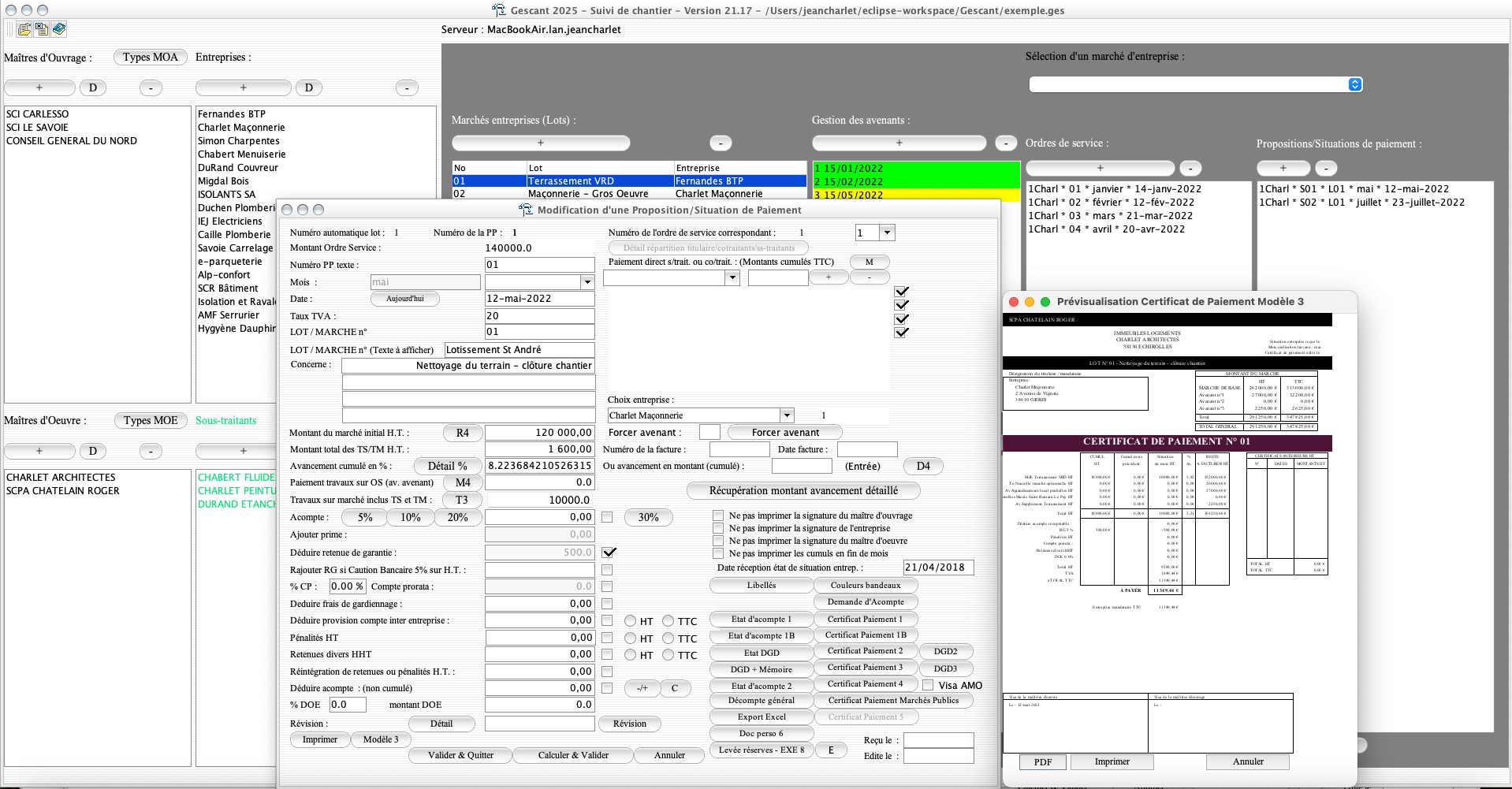Image resolution: width=1512 pixels, height=789 pixels.
Task: Add a new avenant with the plus button
Action: pos(899,143)
